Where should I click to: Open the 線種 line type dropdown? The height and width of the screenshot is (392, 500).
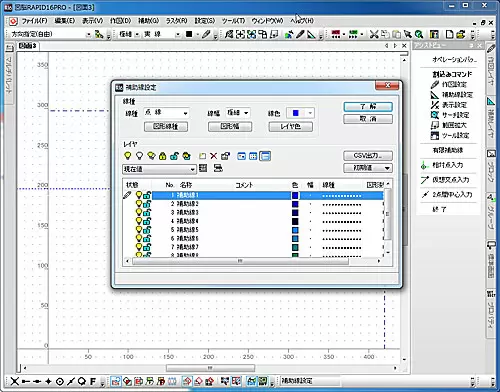[x=166, y=113]
